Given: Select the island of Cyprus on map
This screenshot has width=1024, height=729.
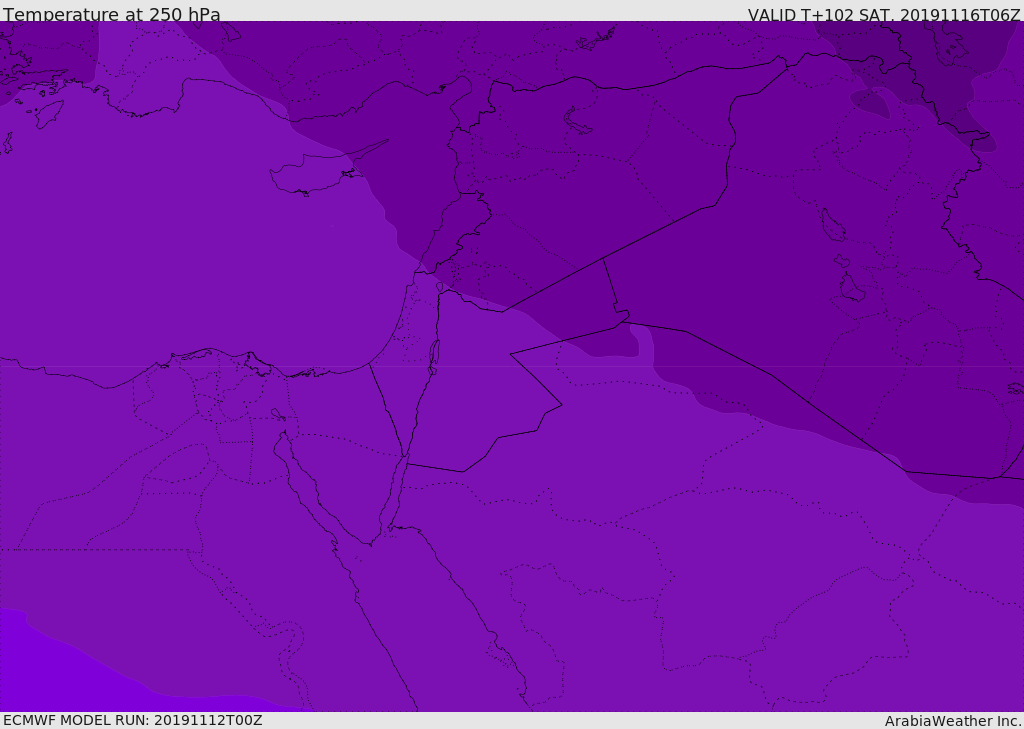Looking at the screenshot, I should click(308, 173).
